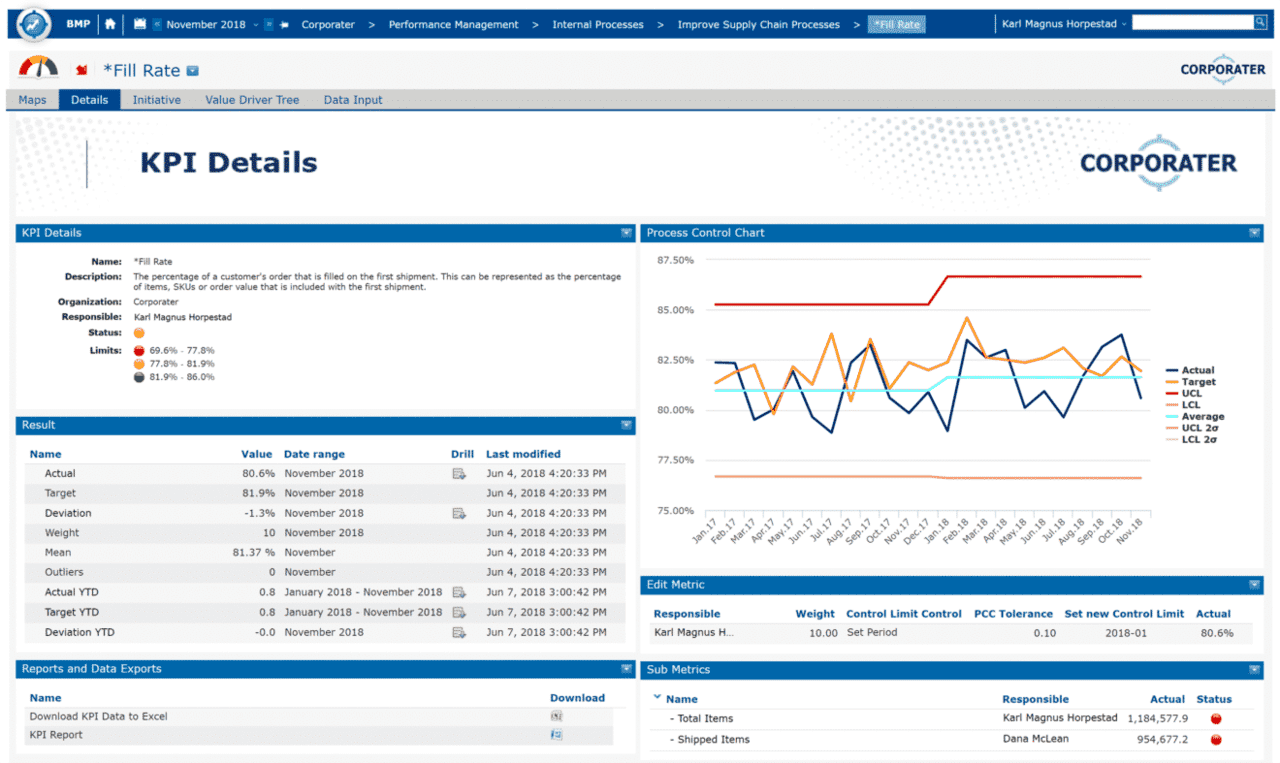Switch to the Value Driver Tree tab
Image resolution: width=1280 pixels, height=763 pixels.
click(252, 100)
